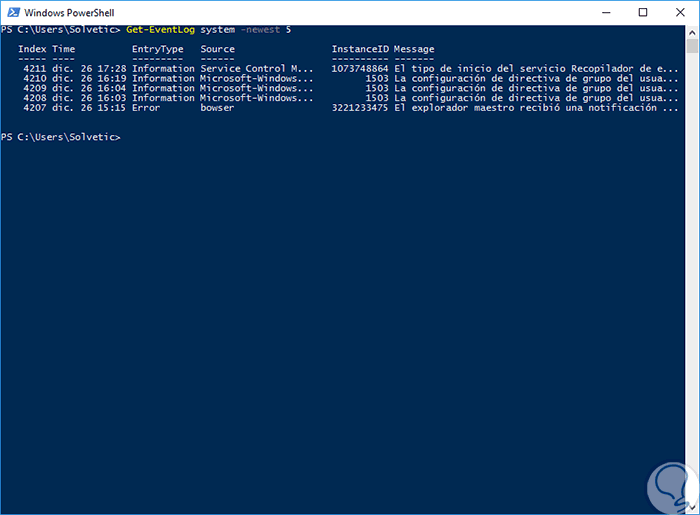Click the Time column header

pos(63,49)
